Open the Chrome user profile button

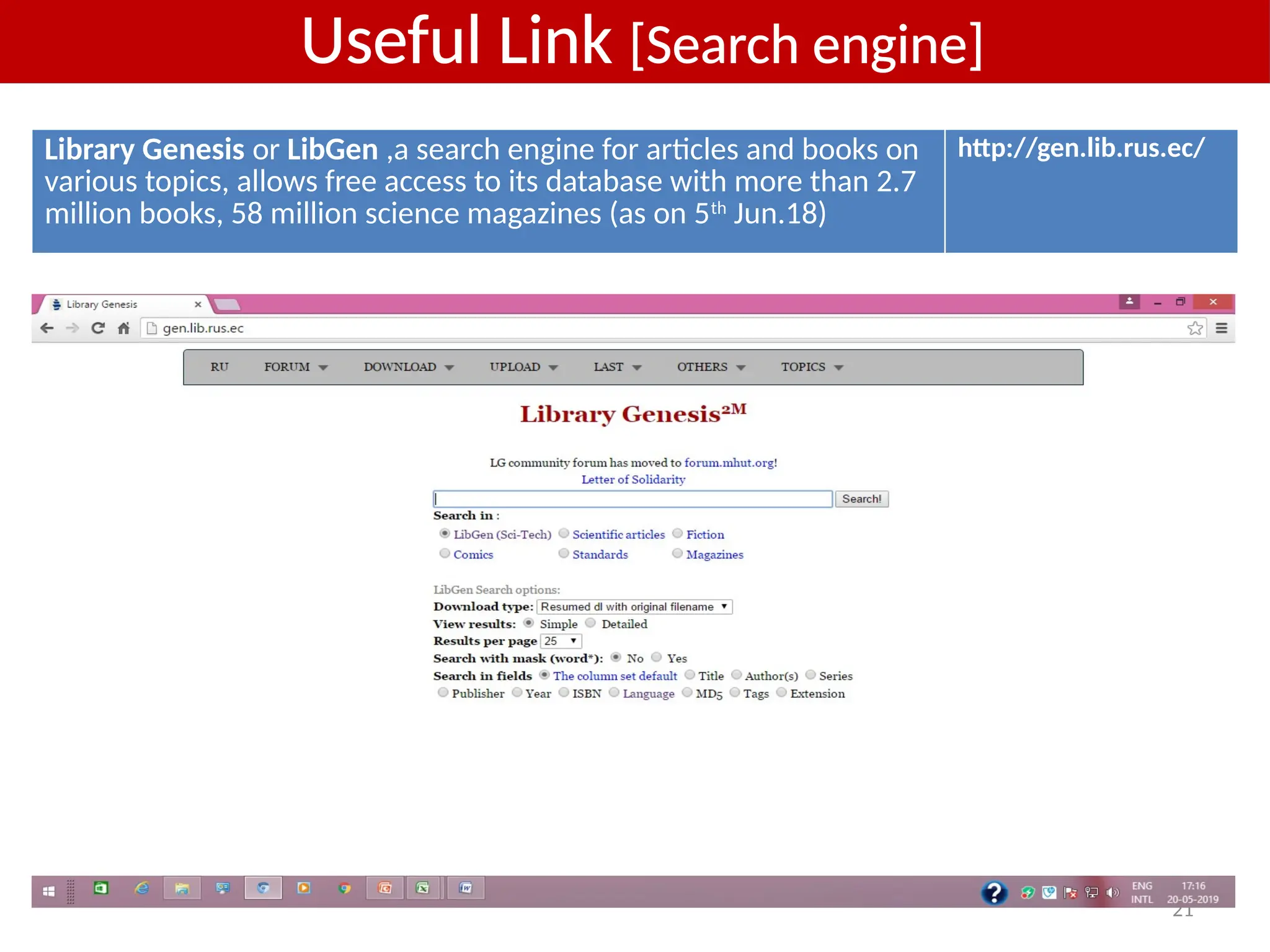pyautogui.click(x=1129, y=301)
